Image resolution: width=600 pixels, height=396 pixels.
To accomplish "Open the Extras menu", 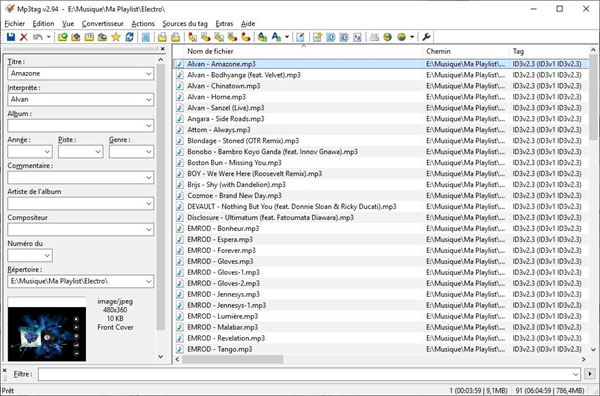I will [224, 24].
